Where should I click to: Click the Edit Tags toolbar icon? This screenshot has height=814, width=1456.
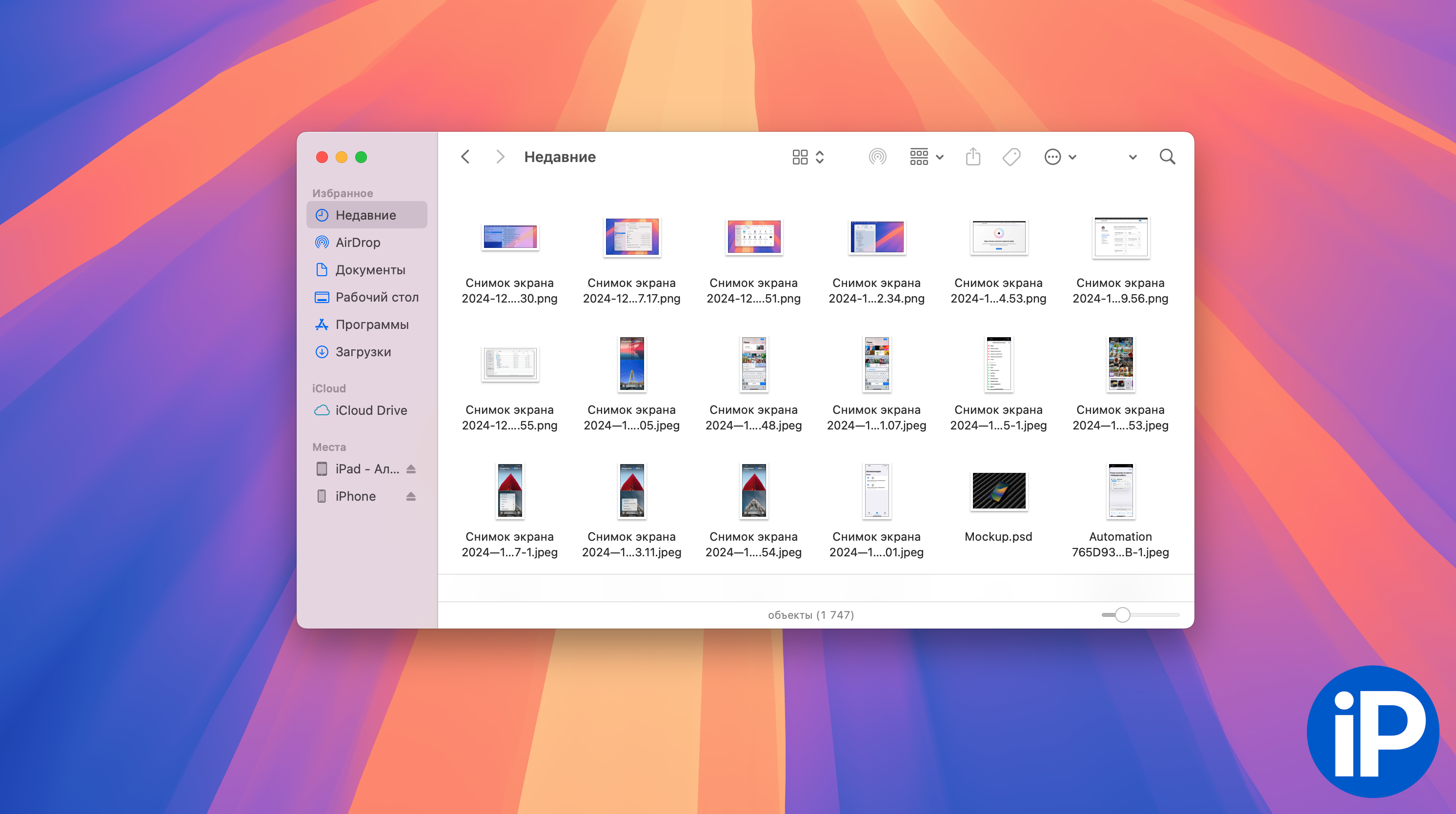tap(1011, 157)
